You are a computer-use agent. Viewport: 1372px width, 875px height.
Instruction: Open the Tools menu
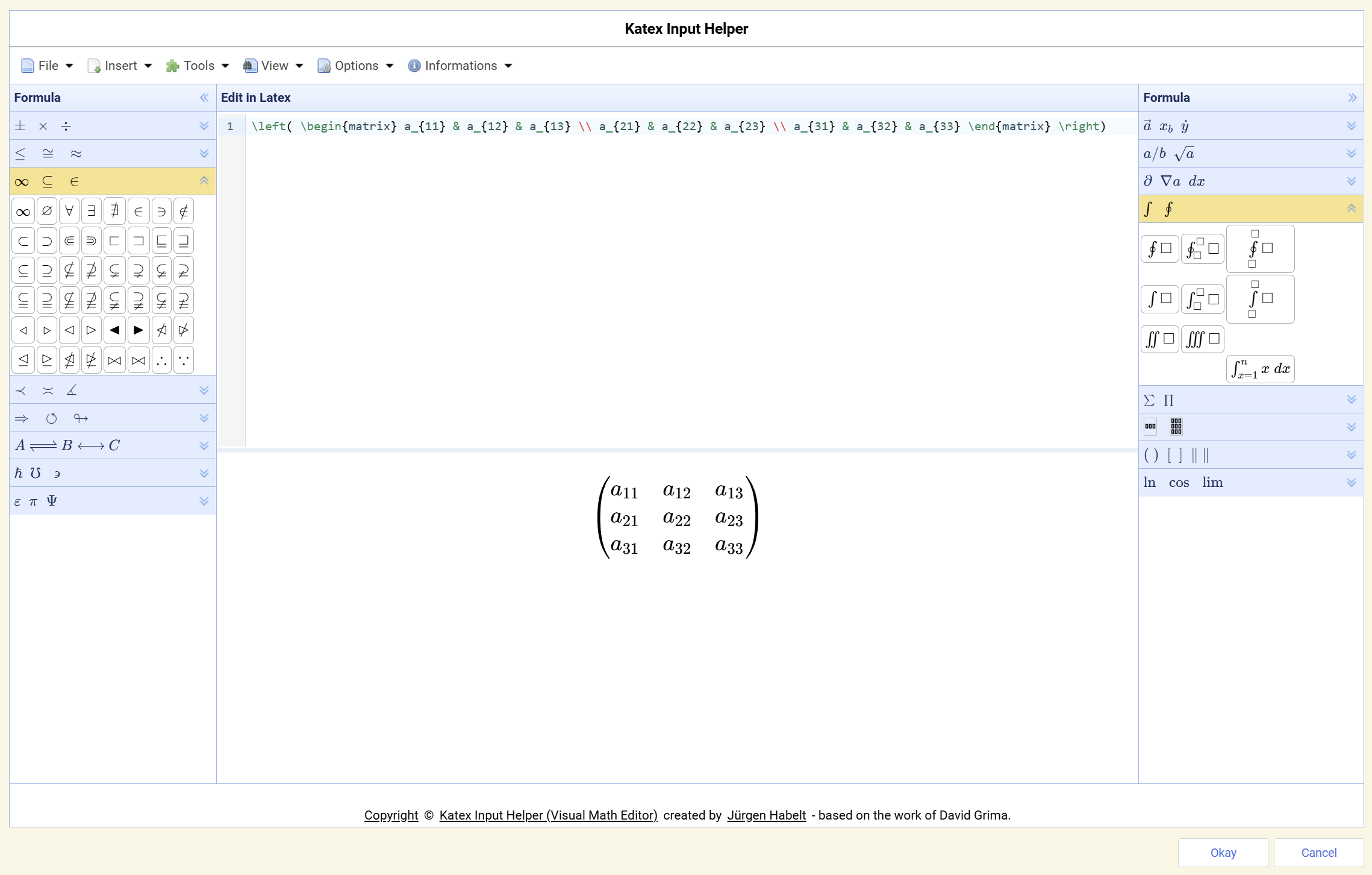coord(198,66)
